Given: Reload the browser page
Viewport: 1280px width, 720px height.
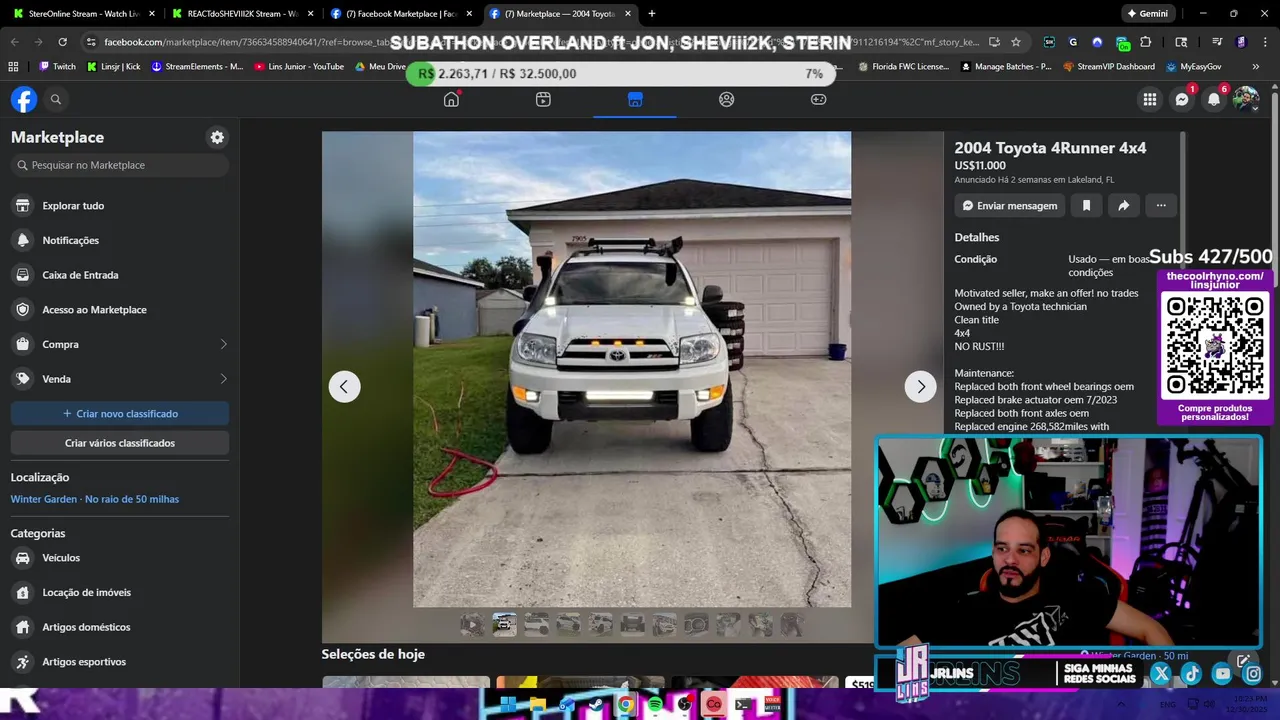Looking at the screenshot, I should click(62, 42).
